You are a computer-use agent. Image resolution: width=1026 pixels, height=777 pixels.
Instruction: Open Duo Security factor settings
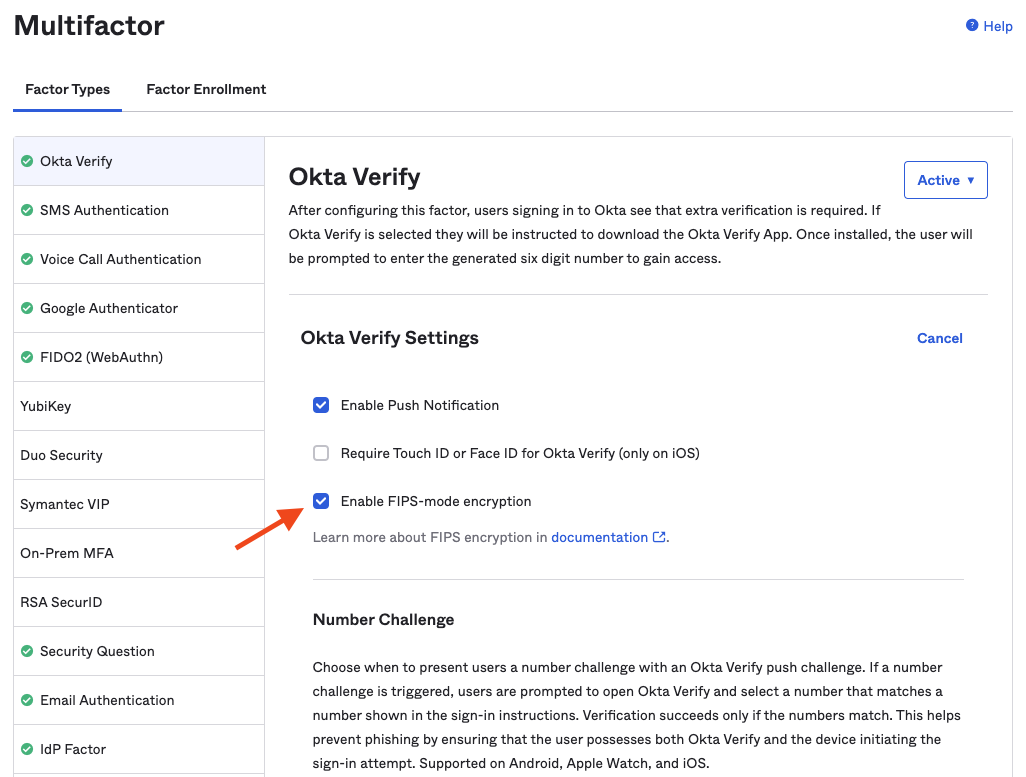(x=61, y=455)
